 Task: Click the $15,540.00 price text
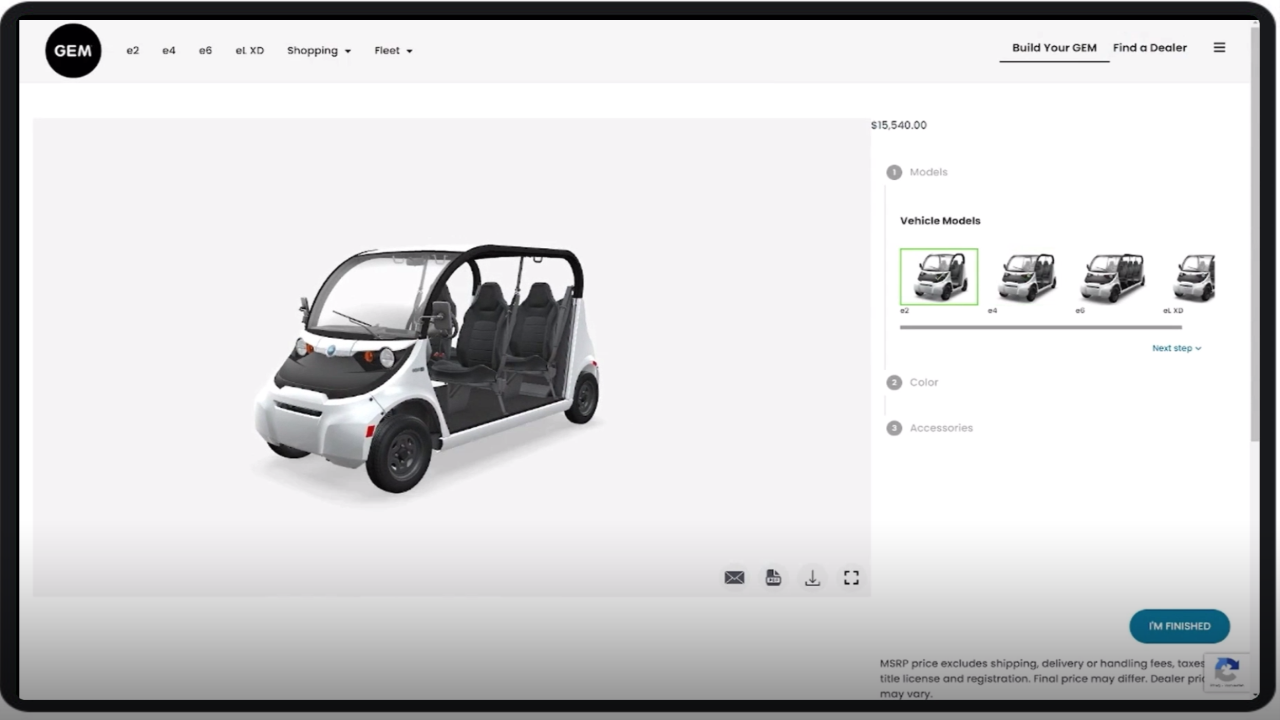(899, 126)
